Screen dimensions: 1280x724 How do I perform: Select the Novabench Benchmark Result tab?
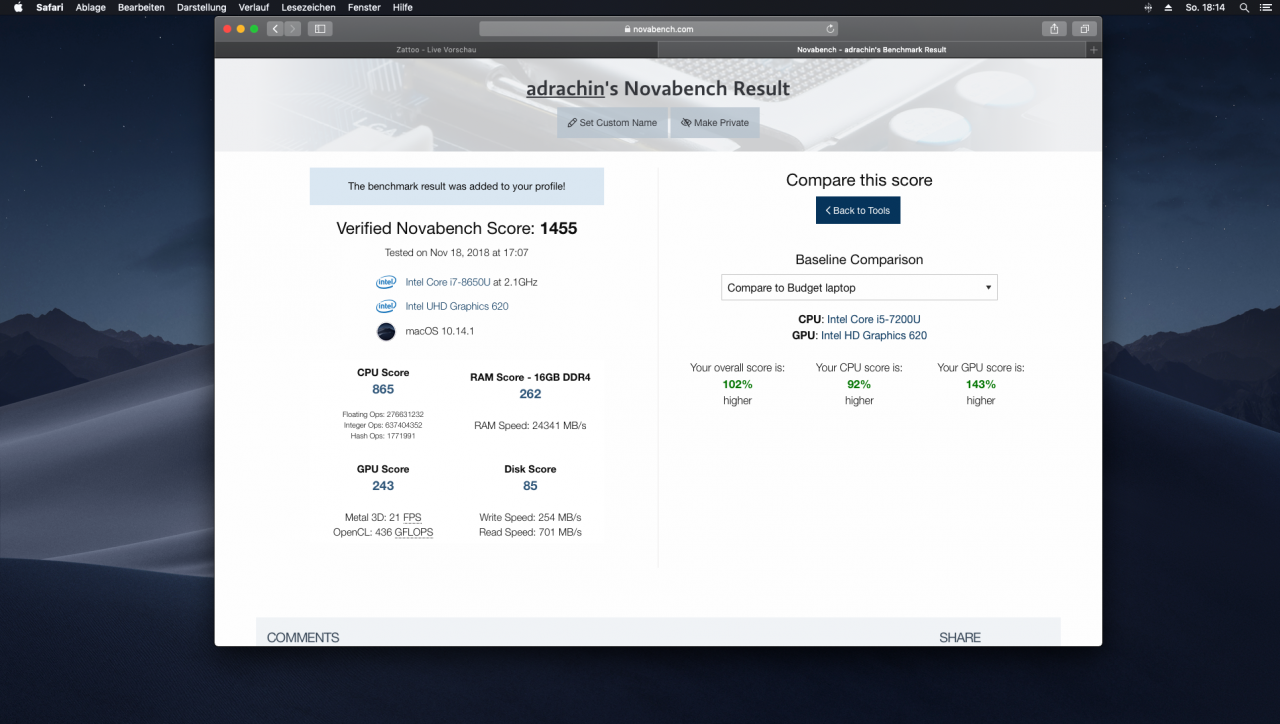872,49
